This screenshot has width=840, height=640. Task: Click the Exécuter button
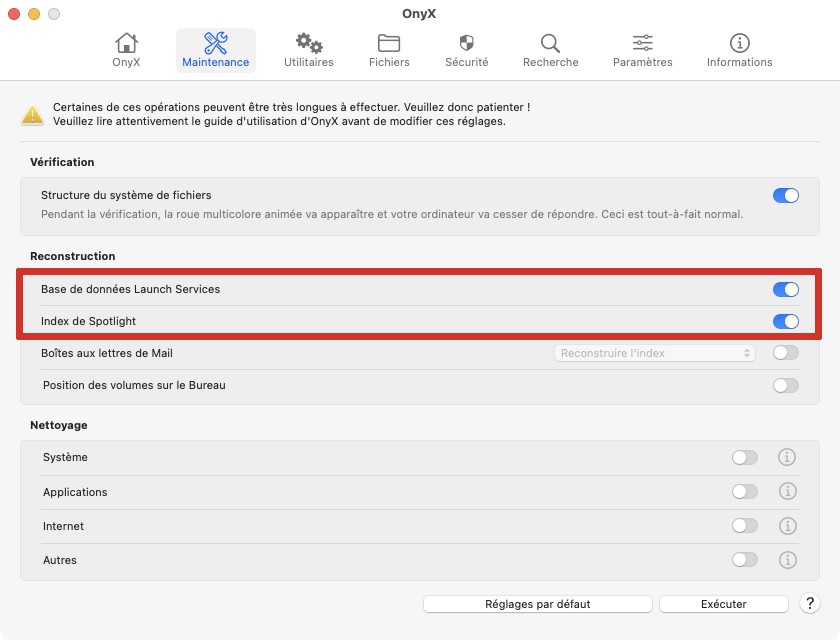[723, 604]
